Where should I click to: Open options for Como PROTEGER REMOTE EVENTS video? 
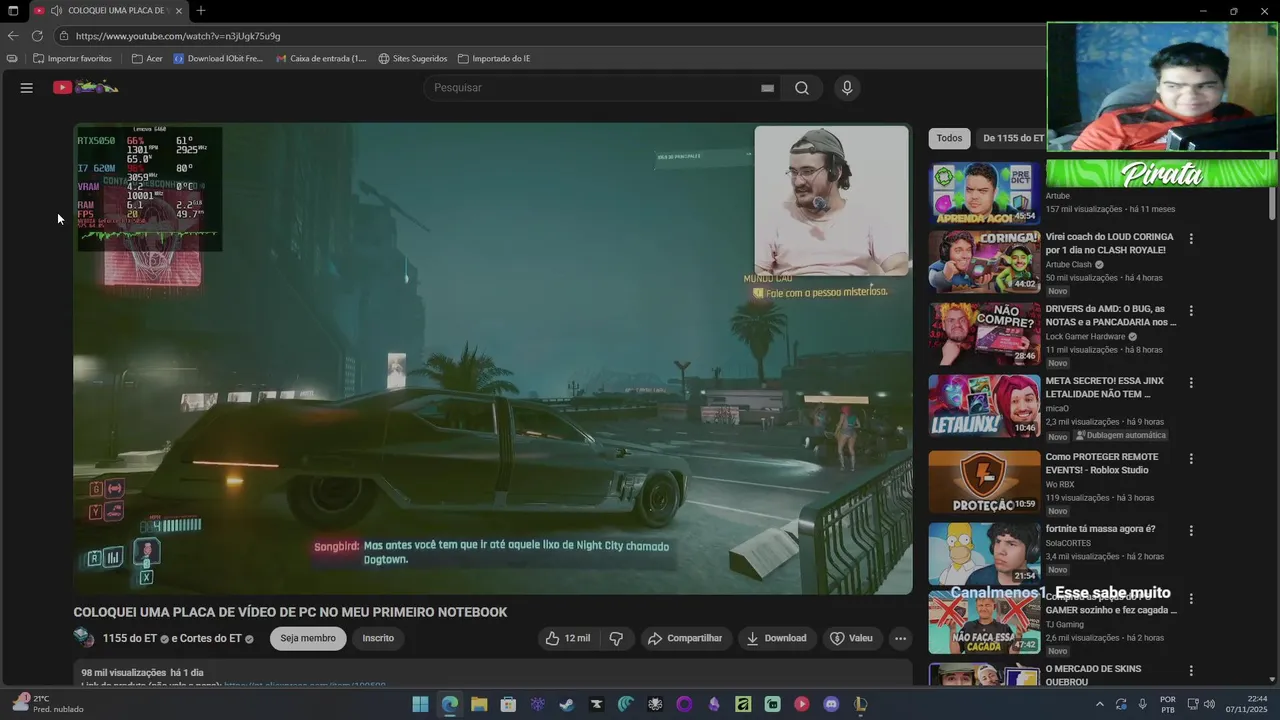coord(1191,459)
